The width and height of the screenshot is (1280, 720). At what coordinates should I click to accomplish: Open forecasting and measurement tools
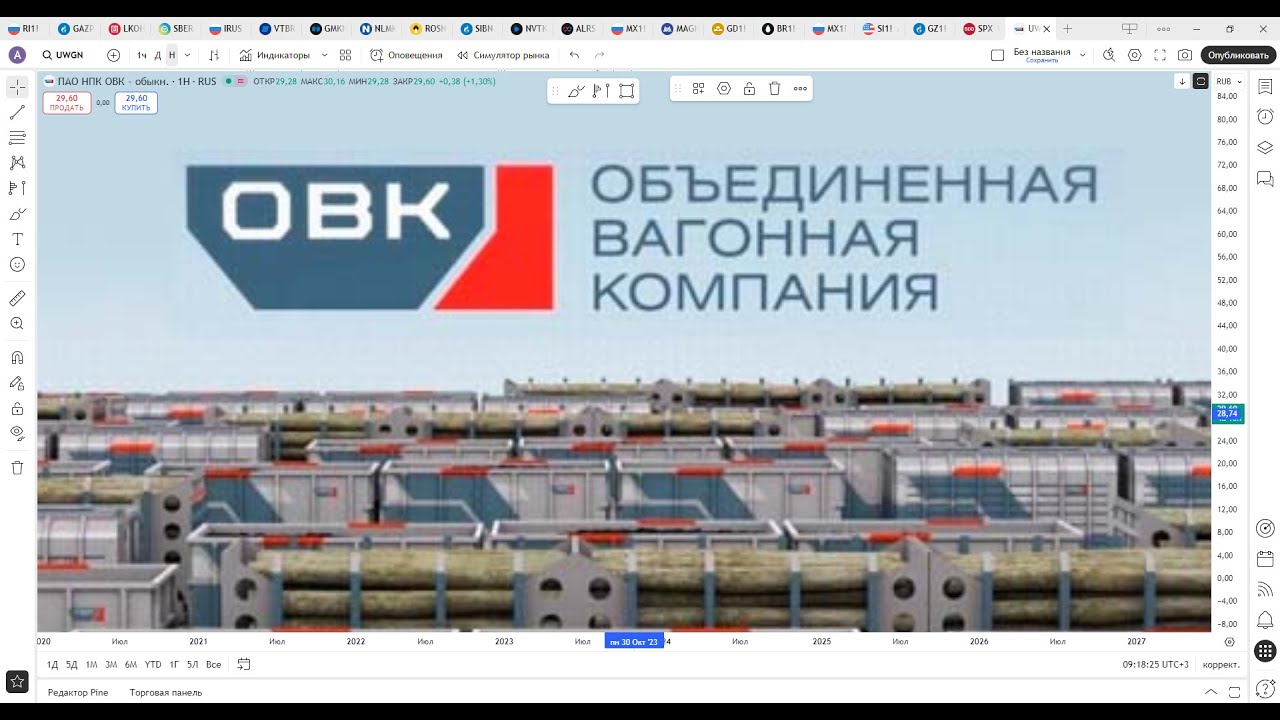(x=17, y=188)
